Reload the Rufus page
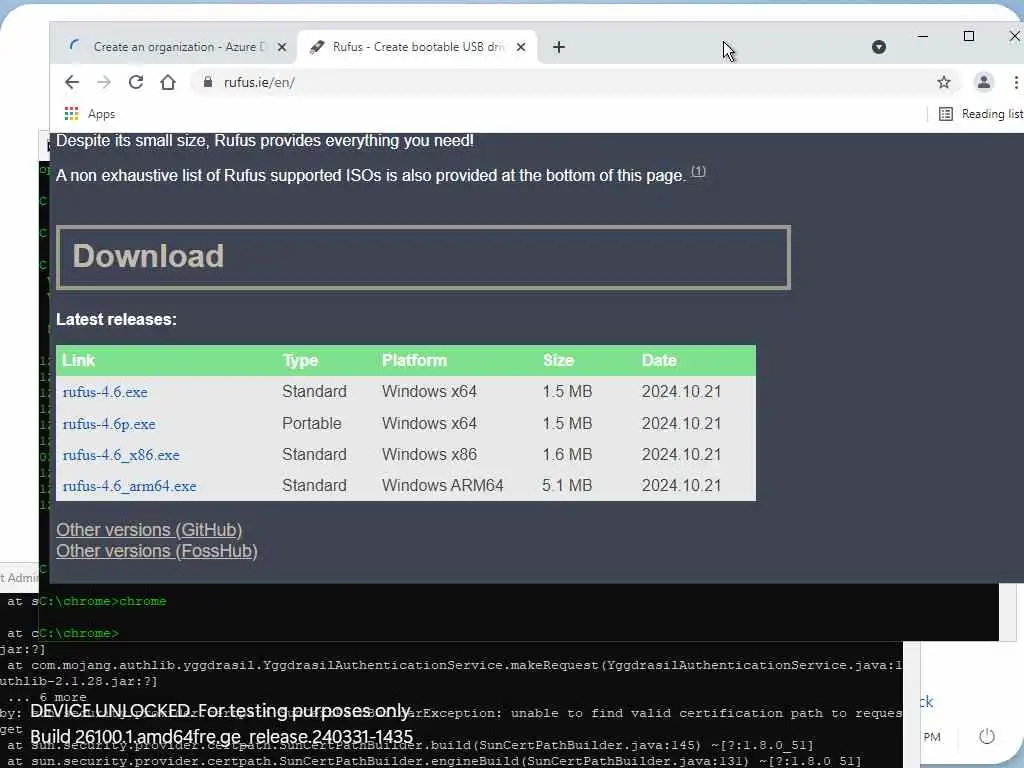This screenshot has width=1024, height=768. [x=136, y=82]
